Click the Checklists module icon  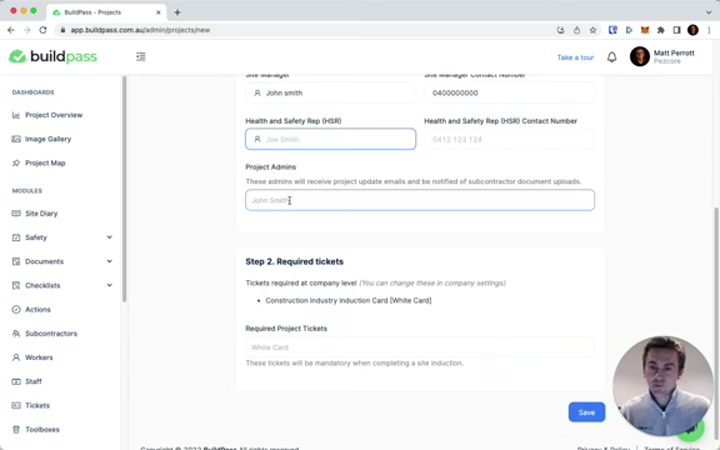(16, 285)
